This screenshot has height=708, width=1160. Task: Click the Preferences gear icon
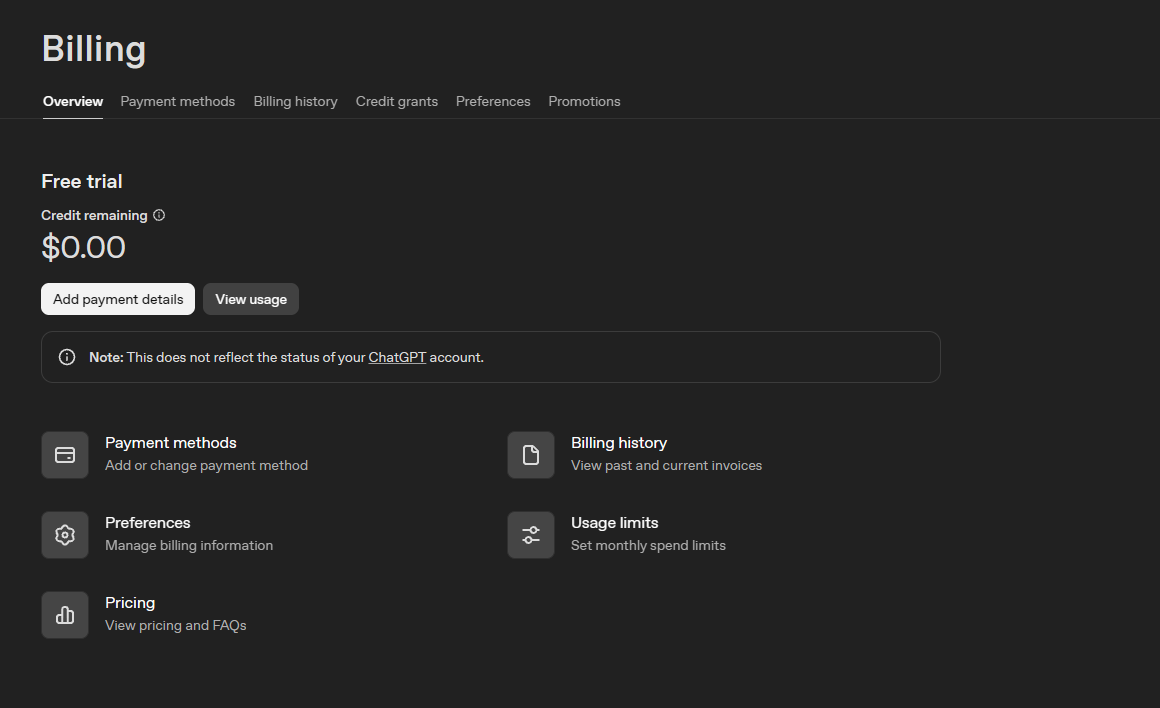(65, 535)
